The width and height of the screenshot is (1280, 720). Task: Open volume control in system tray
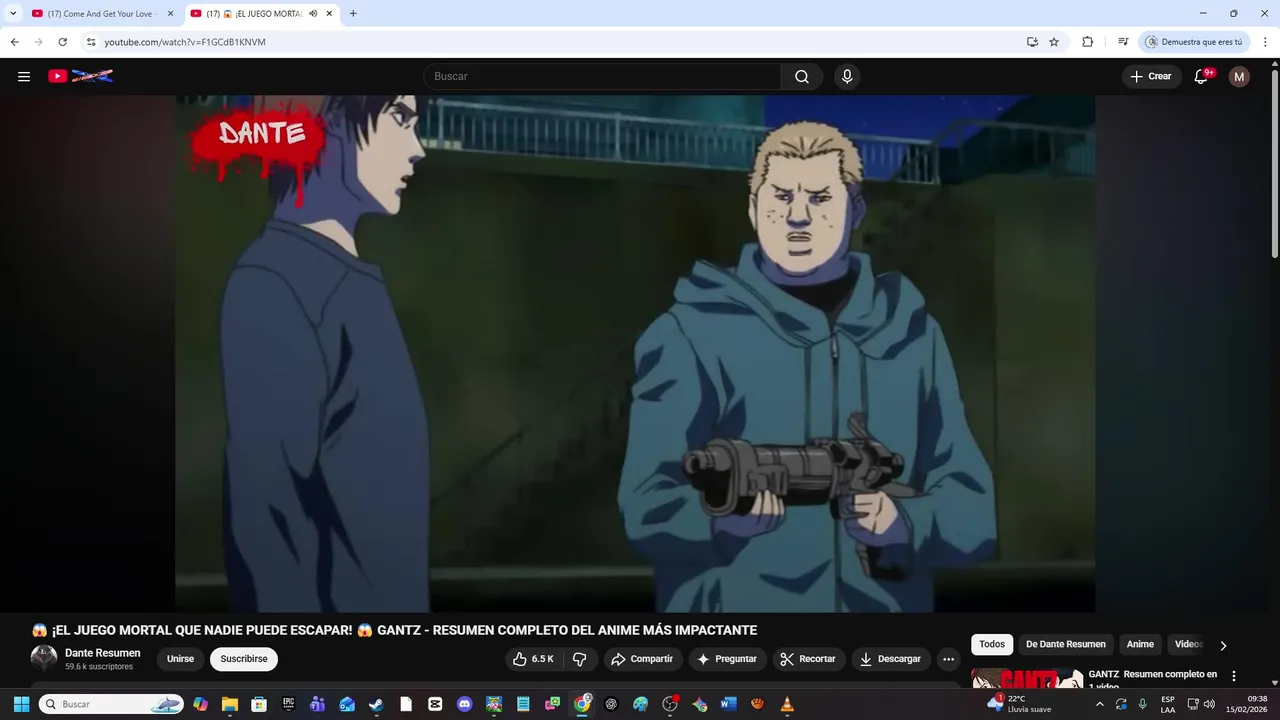coord(1209,704)
